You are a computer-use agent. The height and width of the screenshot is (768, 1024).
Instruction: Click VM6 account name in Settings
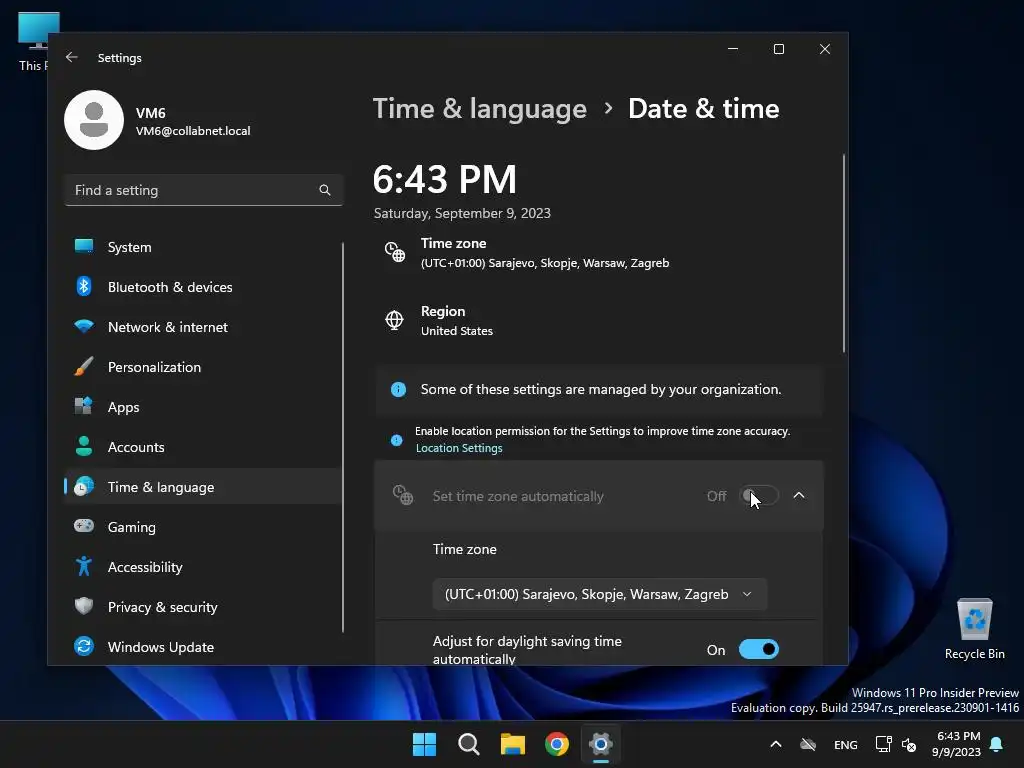pyautogui.click(x=151, y=113)
